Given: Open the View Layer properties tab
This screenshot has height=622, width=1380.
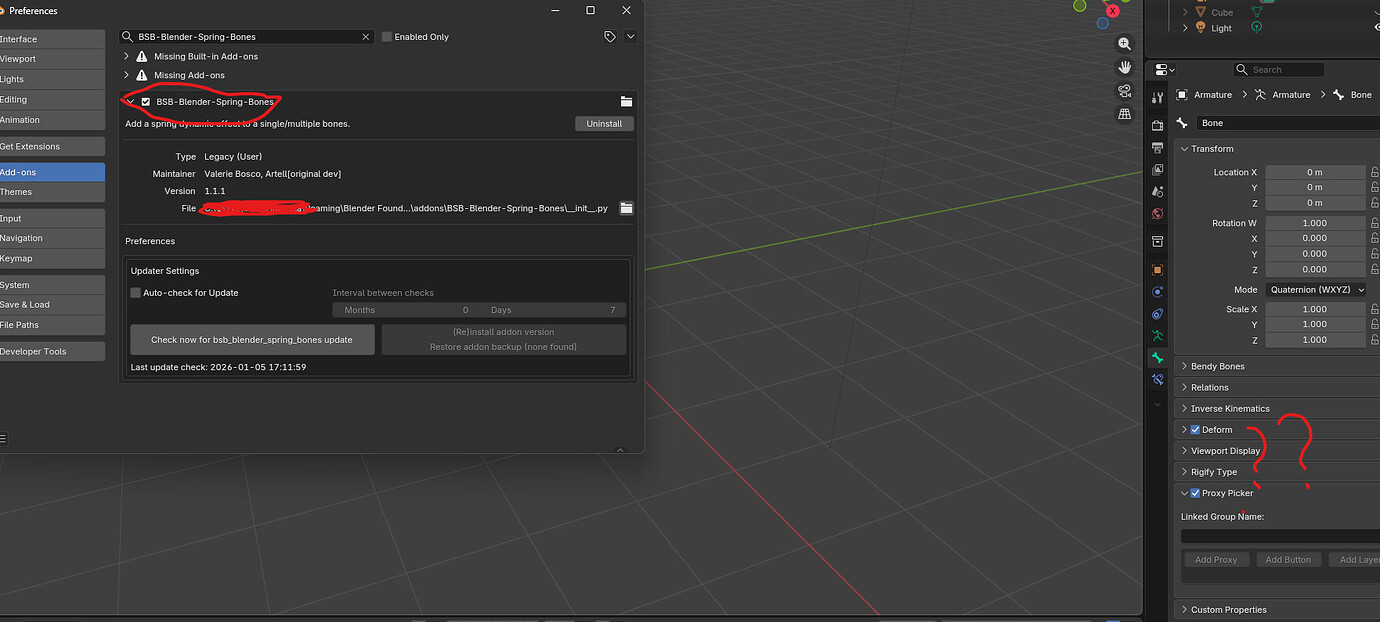Looking at the screenshot, I should (x=1157, y=170).
